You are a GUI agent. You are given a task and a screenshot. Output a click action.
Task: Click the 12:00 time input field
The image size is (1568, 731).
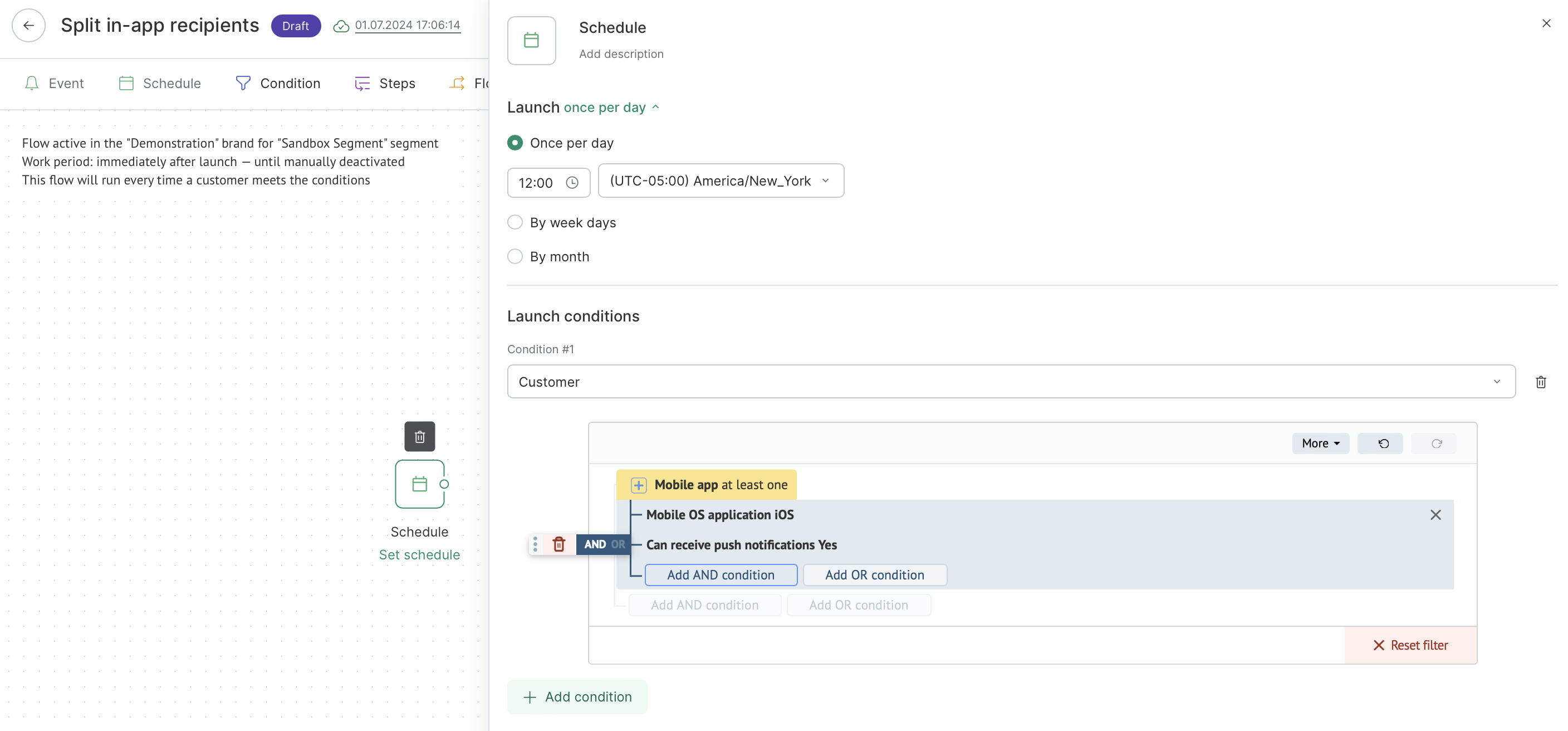coord(548,183)
